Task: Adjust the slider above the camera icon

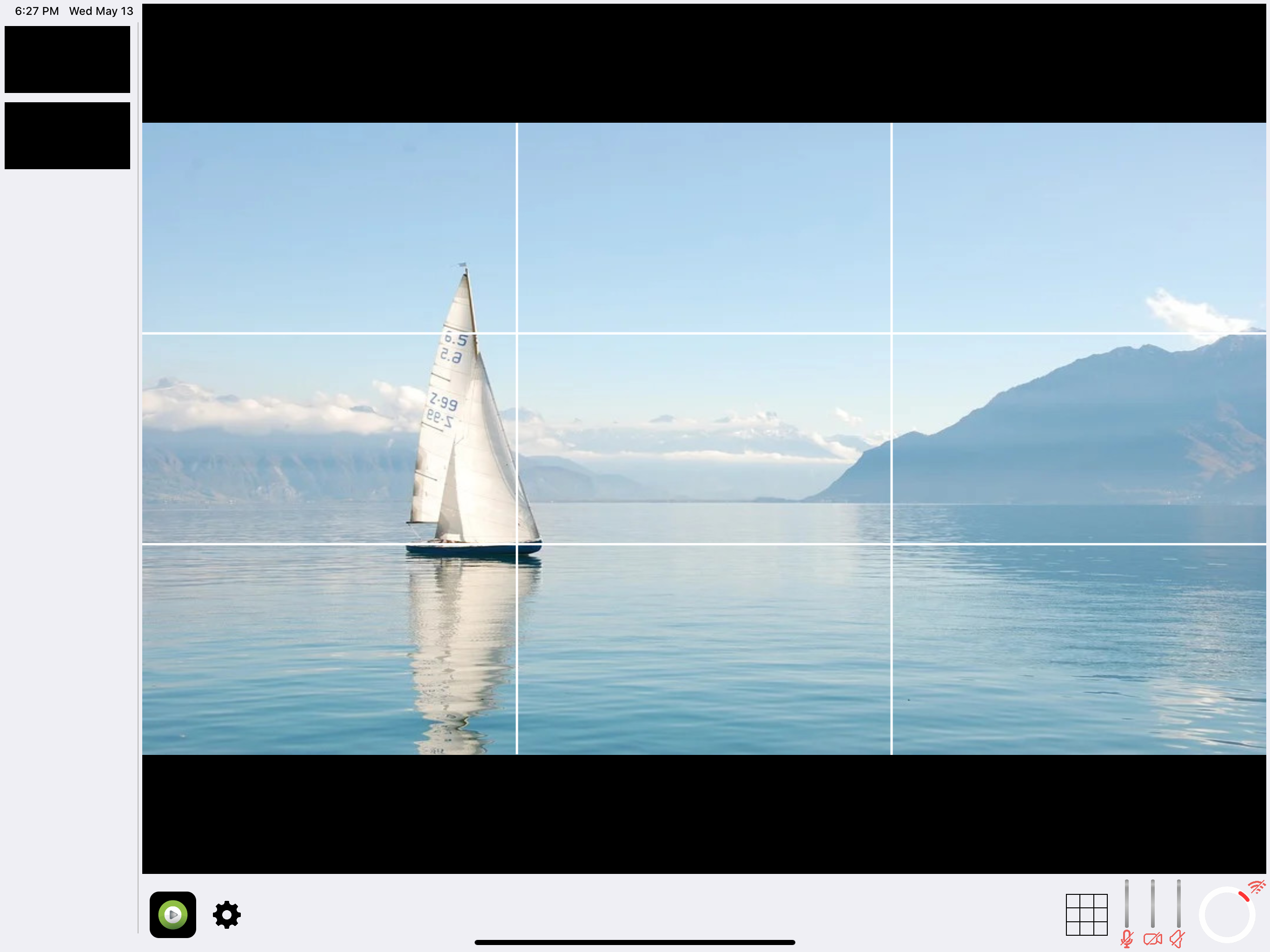Action: (1152, 904)
